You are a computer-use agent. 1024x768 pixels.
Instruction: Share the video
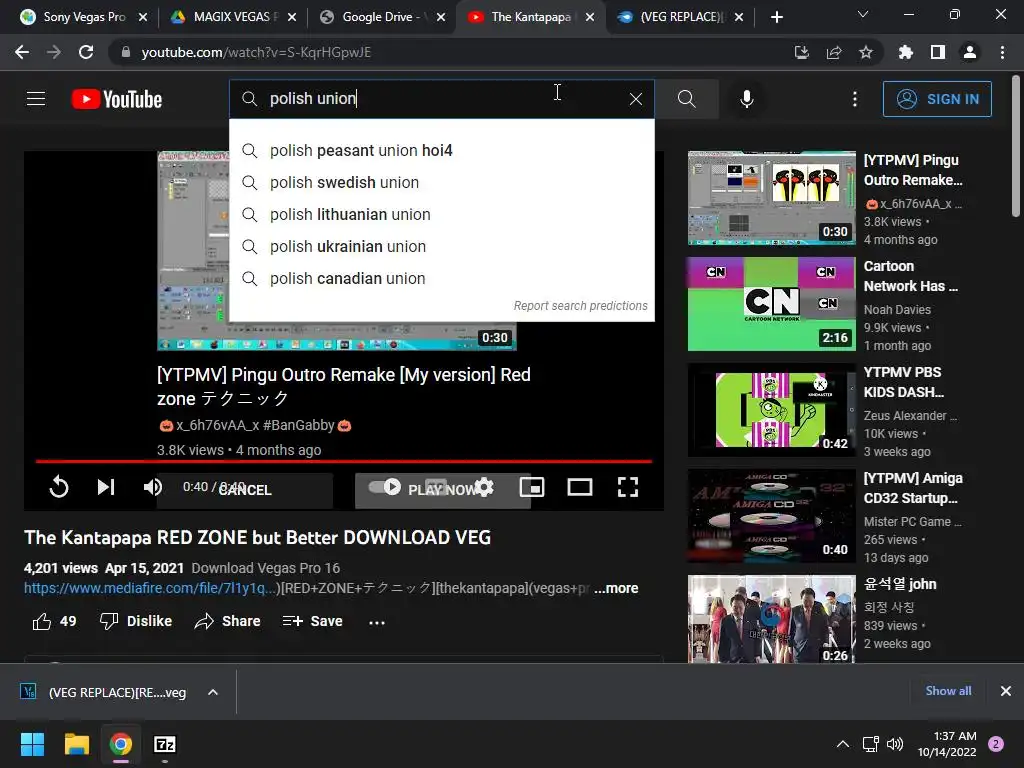227,621
